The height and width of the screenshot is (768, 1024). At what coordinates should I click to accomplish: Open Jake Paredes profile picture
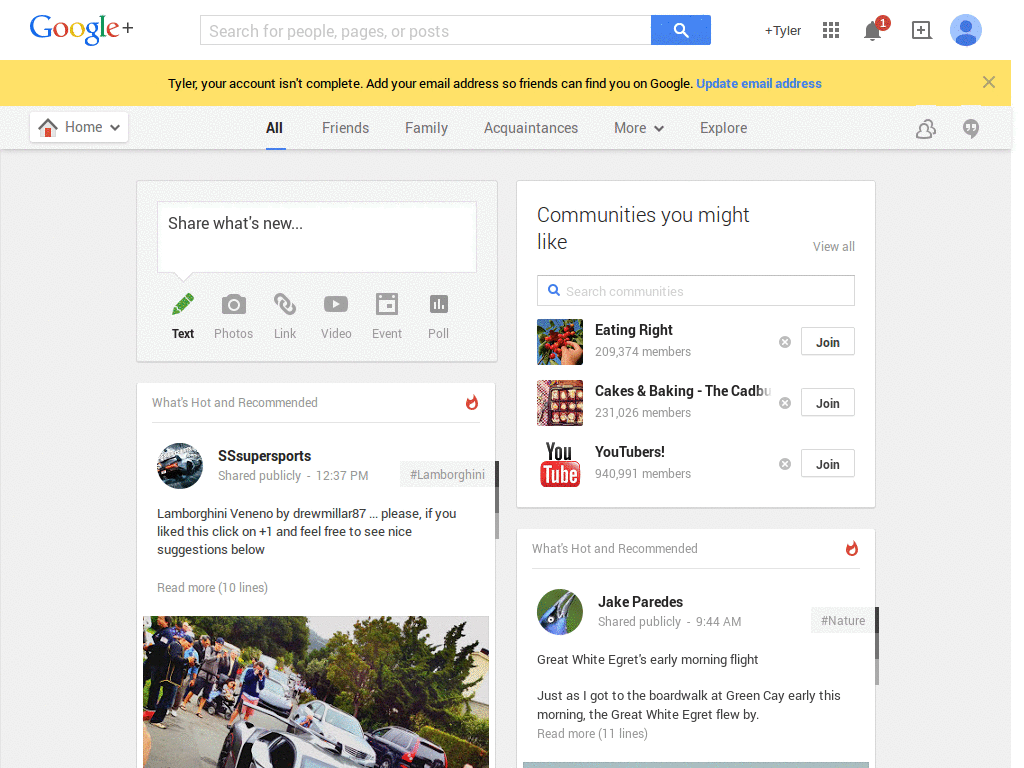[560, 612]
